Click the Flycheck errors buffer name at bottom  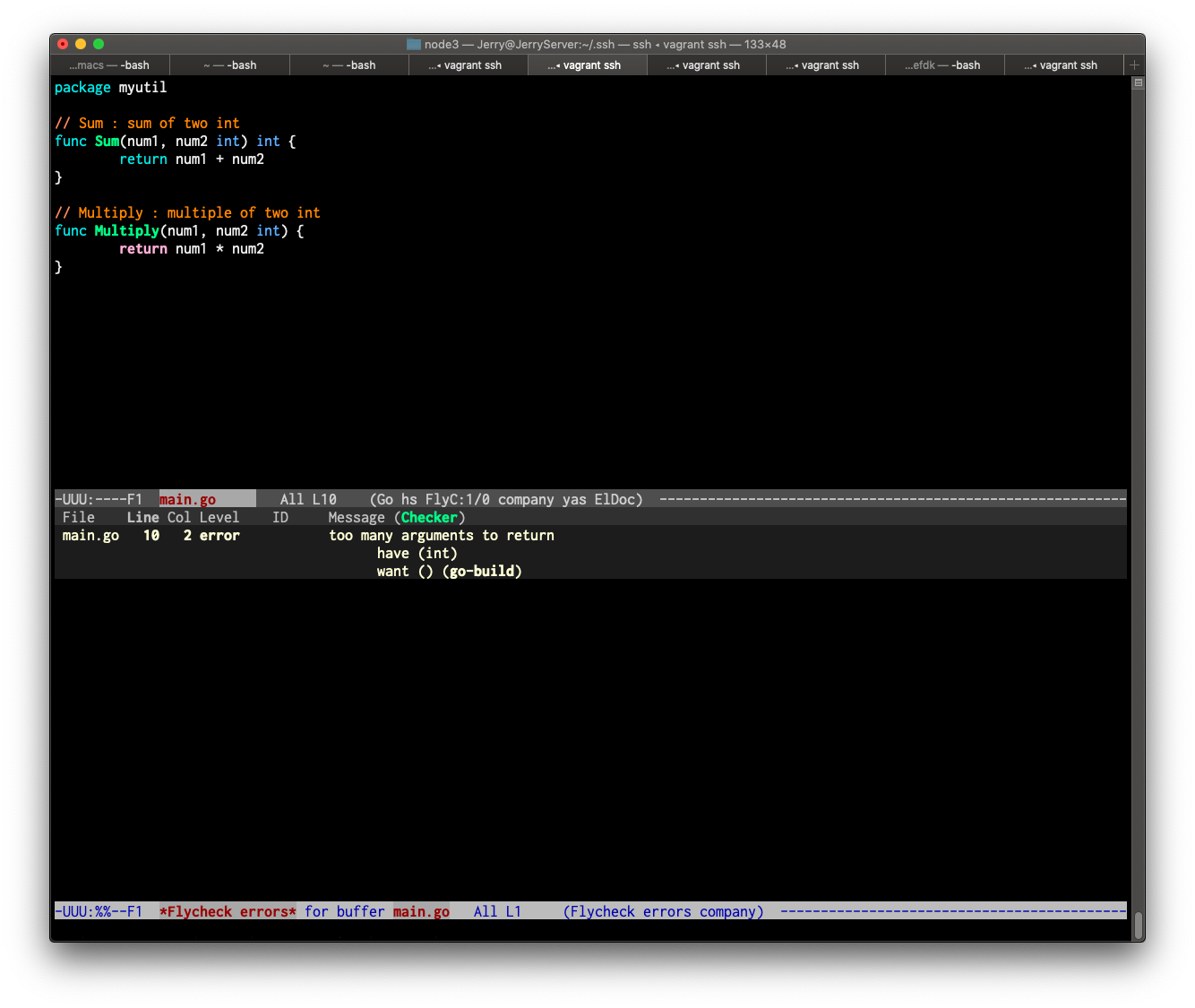tap(227, 911)
